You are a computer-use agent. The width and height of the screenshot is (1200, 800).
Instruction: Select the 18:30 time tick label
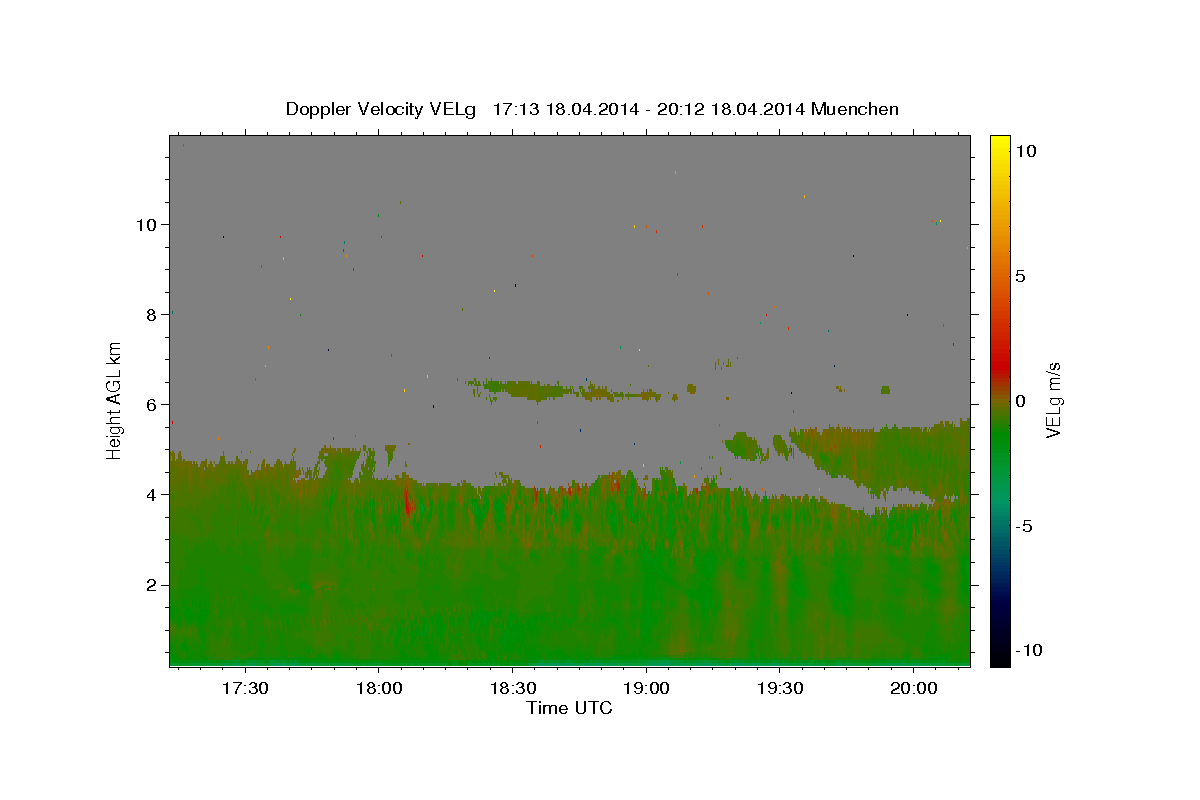tap(512, 688)
